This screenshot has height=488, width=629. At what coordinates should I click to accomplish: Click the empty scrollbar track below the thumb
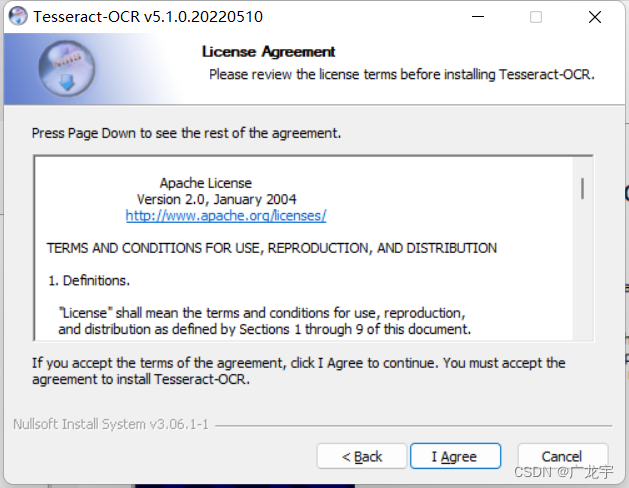(x=582, y=273)
